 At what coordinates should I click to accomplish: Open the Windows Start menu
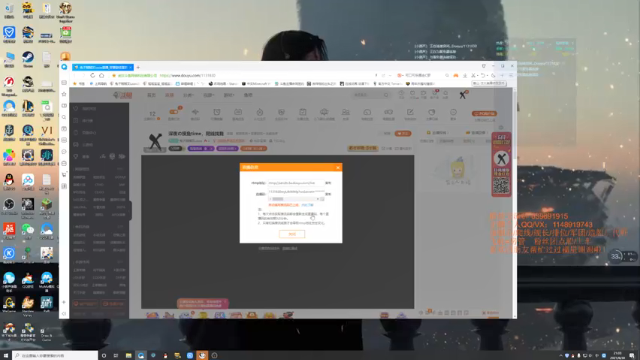(x=6, y=356)
